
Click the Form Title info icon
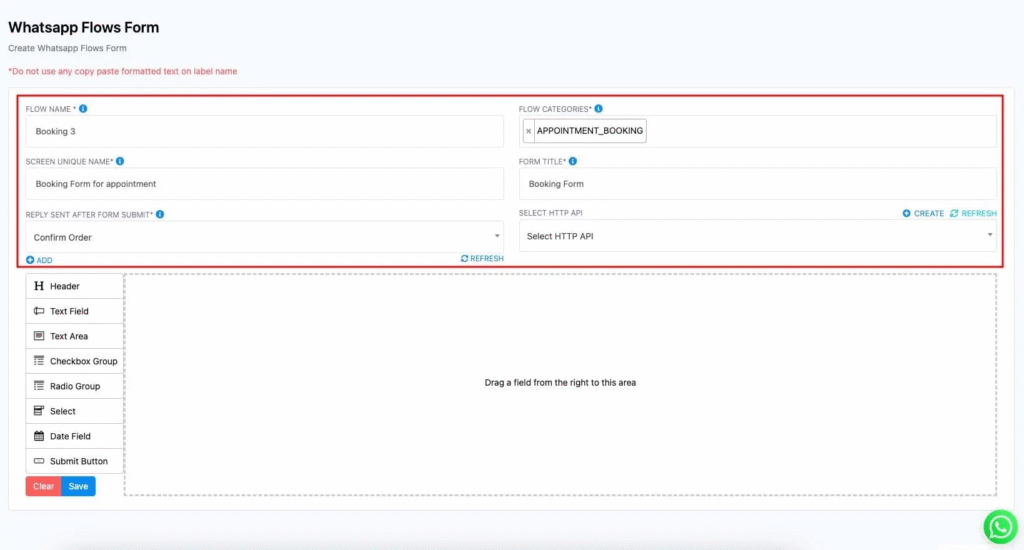(573, 161)
